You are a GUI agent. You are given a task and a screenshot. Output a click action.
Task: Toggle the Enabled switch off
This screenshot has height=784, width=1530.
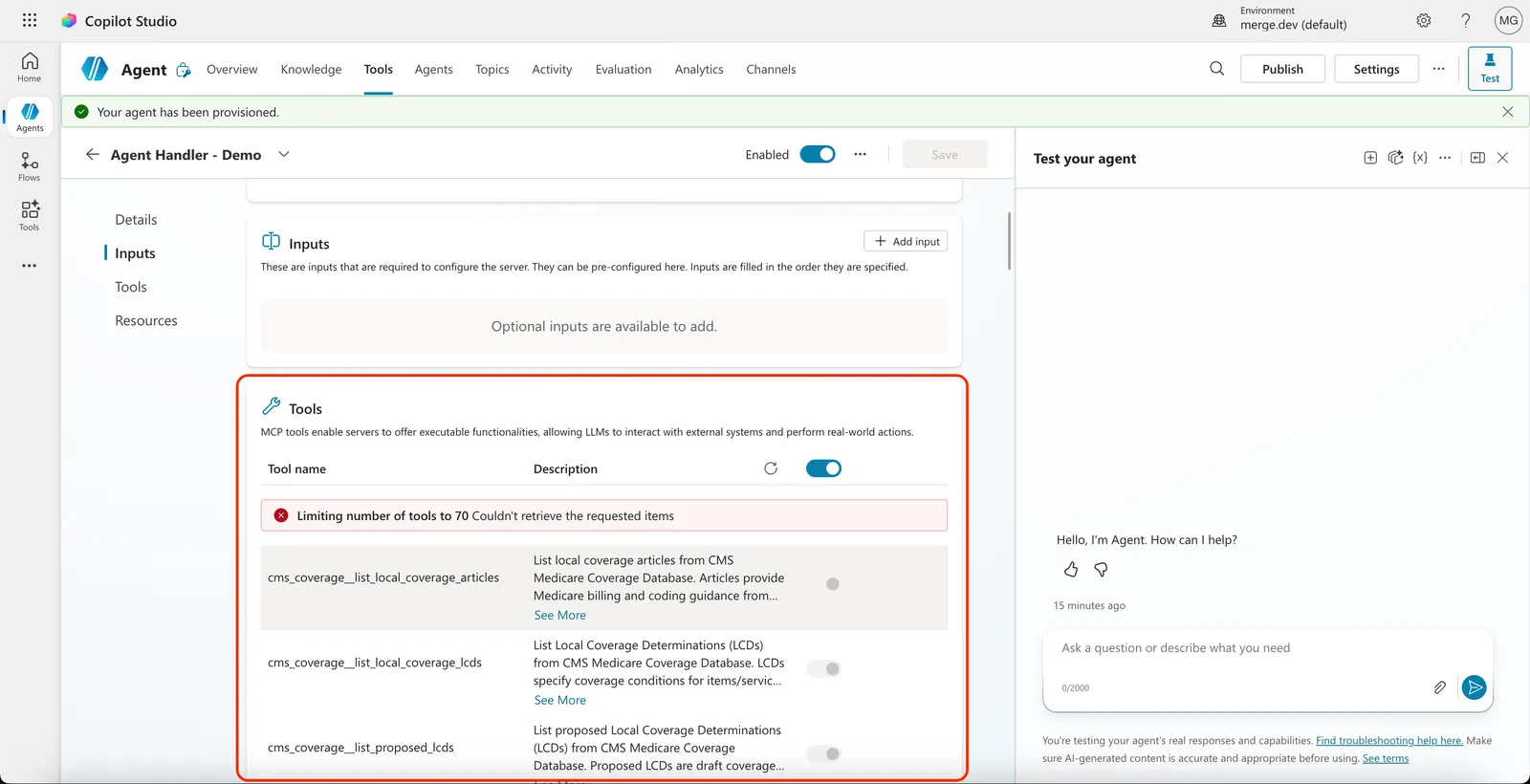818,154
